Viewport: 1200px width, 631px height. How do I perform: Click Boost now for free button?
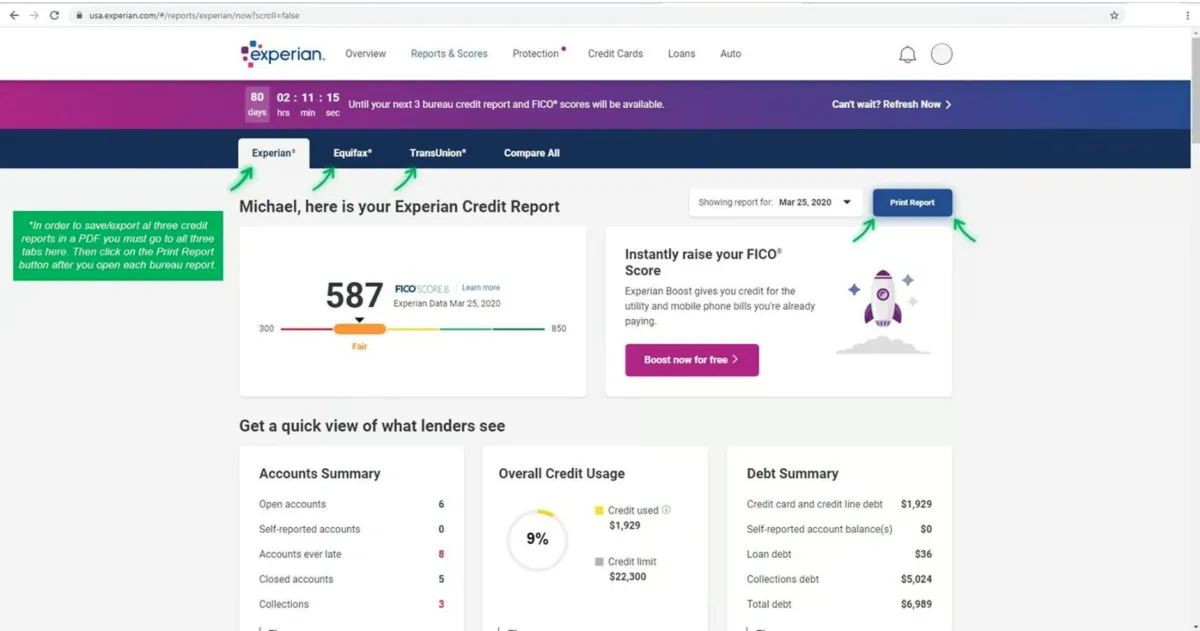692,360
